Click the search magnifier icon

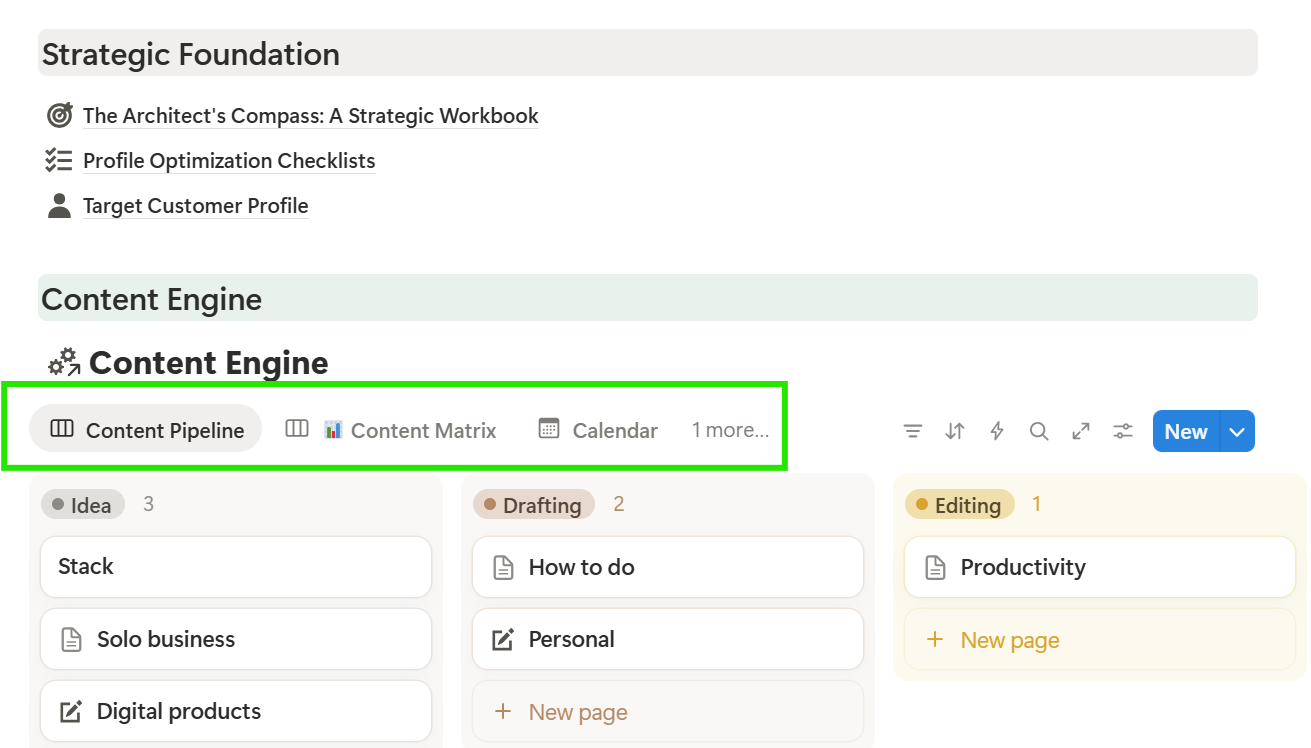pos(1039,431)
